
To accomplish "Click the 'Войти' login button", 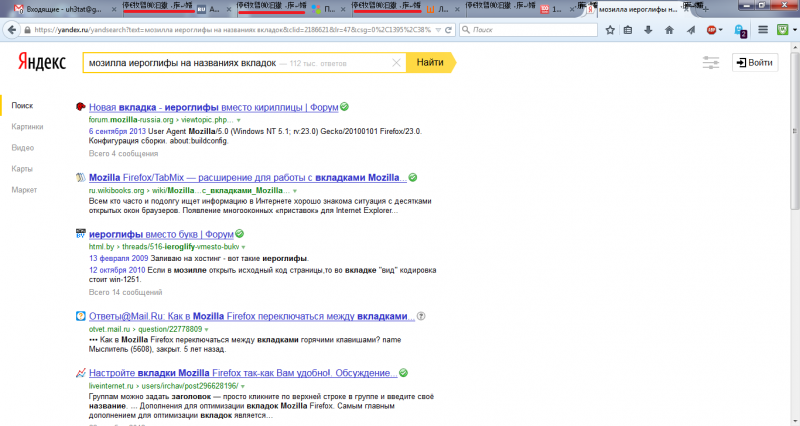I will pyautogui.click(x=753, y=63).
